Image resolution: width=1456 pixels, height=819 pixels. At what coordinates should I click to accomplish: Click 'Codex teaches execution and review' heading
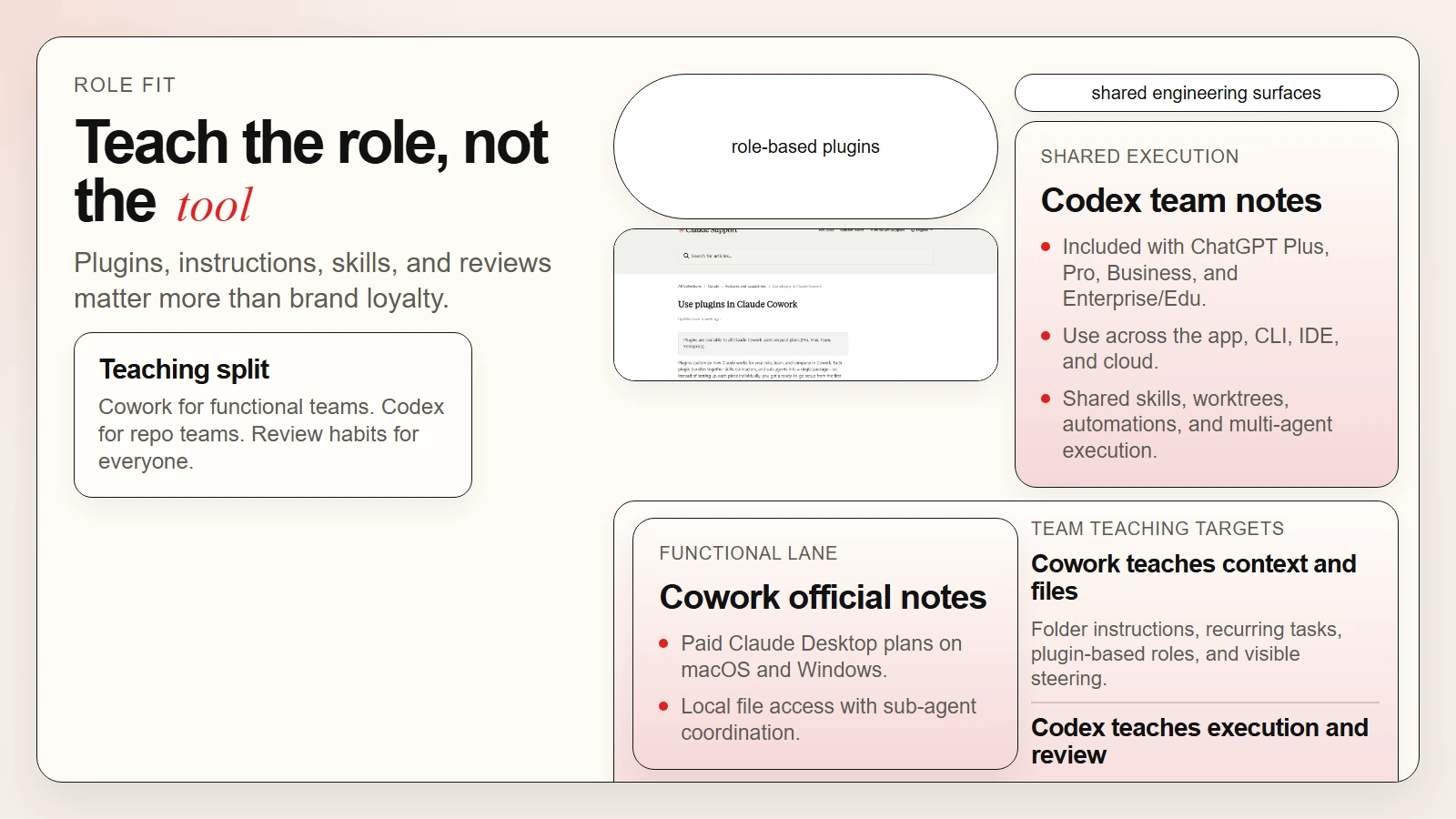pyautogui.click(x=1199, y=742)
